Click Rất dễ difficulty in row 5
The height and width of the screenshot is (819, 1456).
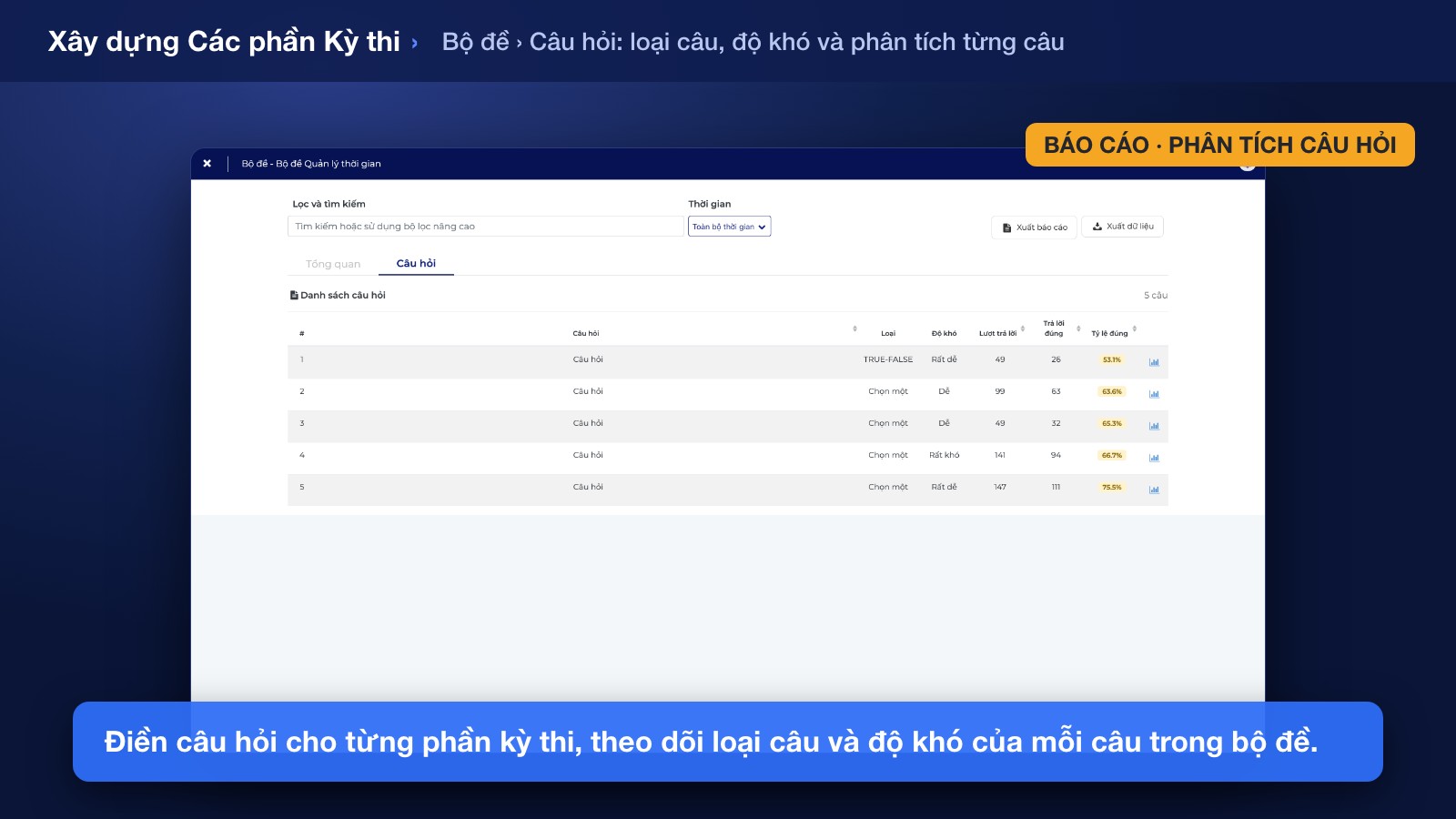(944, 487)
